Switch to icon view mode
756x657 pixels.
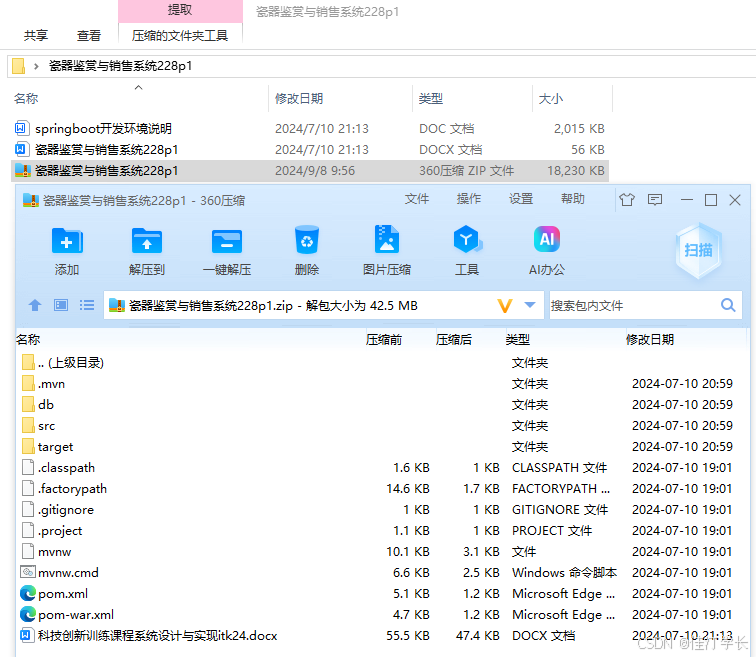coord(61,305)
